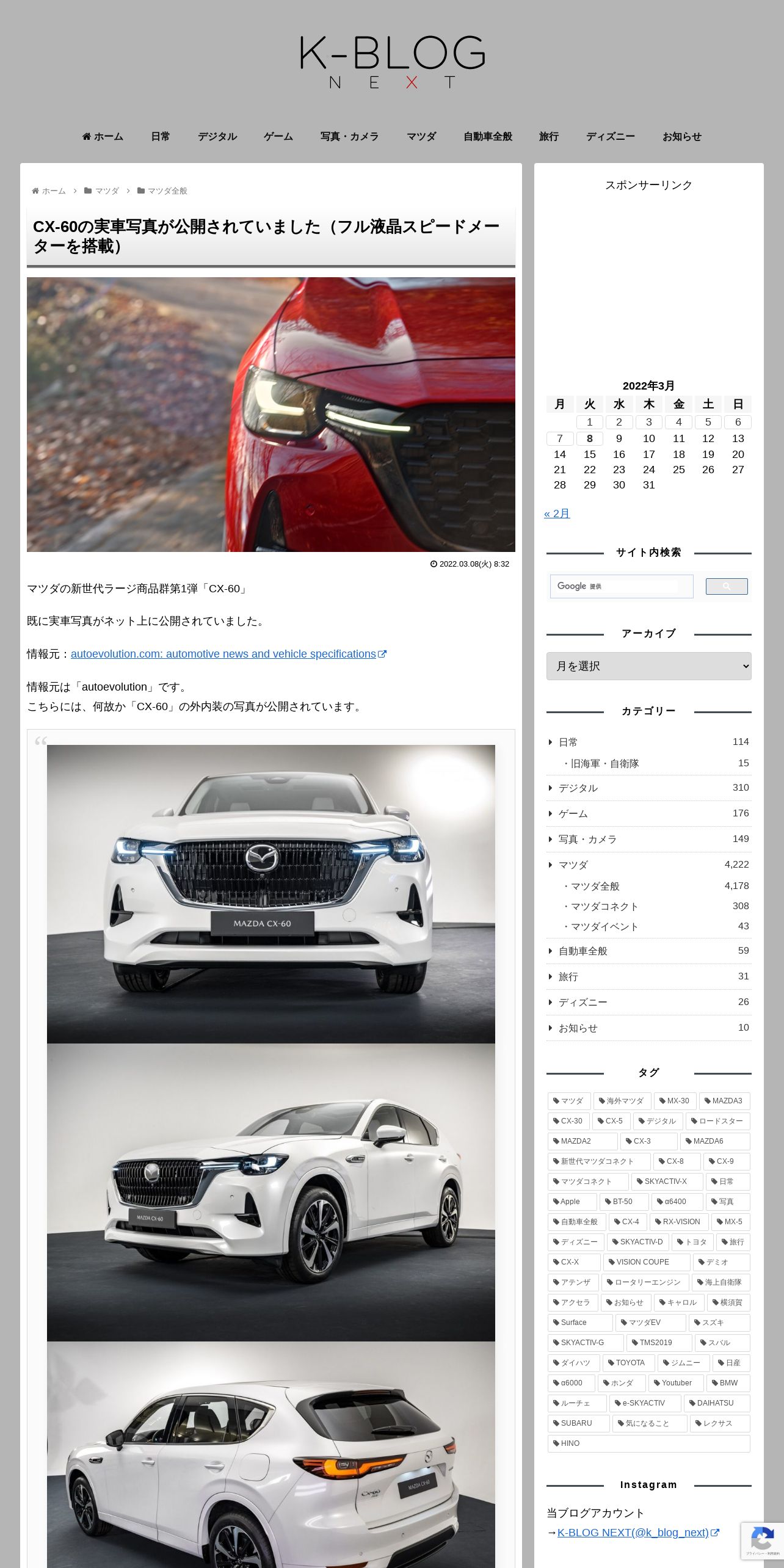Click the ホーム breadcrumb link

click(x=54, y=191)
